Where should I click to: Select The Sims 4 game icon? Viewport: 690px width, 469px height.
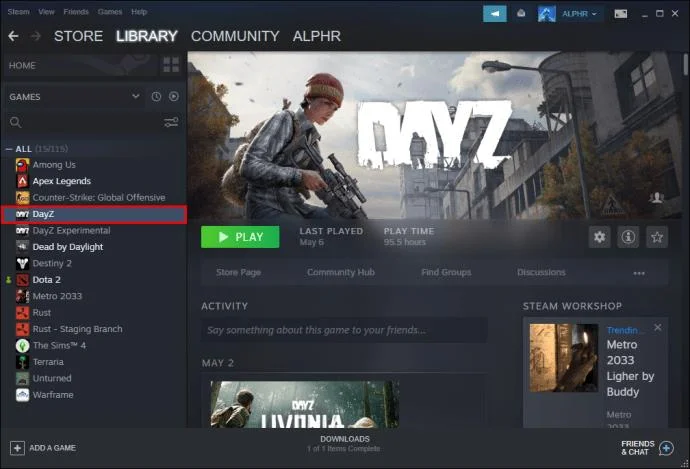click(22, 346)
